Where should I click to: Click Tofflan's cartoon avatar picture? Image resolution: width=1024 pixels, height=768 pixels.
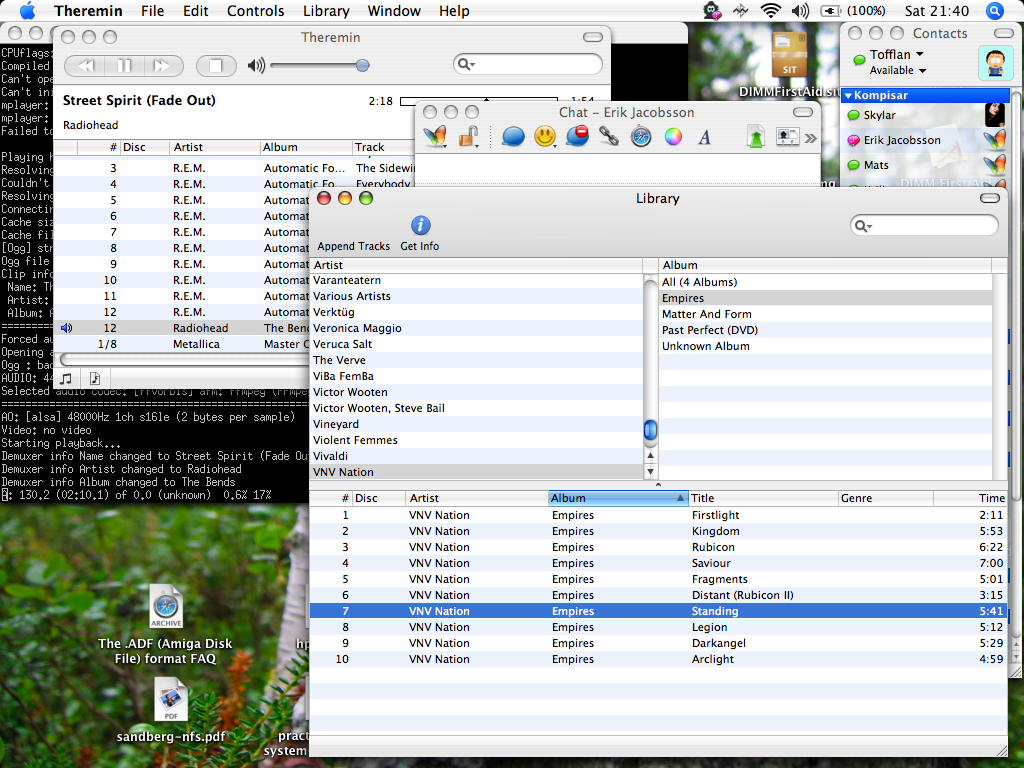[x=995, y=63]
